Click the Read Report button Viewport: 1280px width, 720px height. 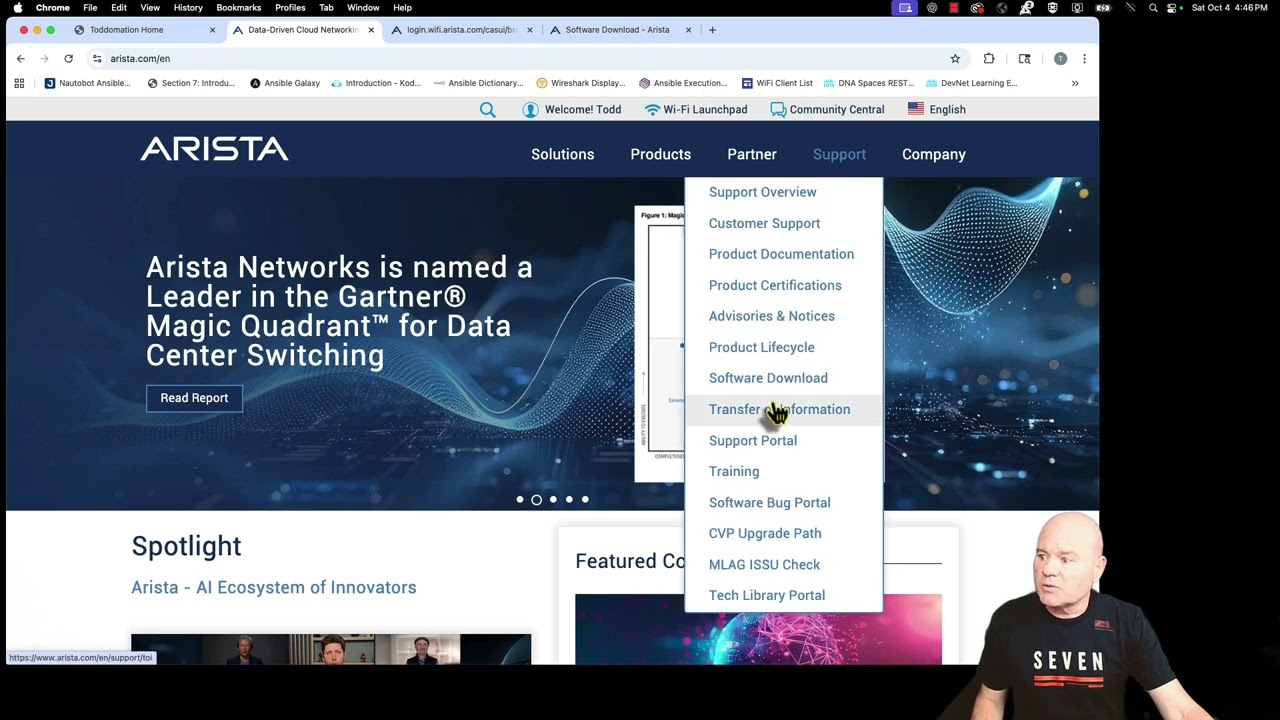pyautogui.click(x=194, y=398)
